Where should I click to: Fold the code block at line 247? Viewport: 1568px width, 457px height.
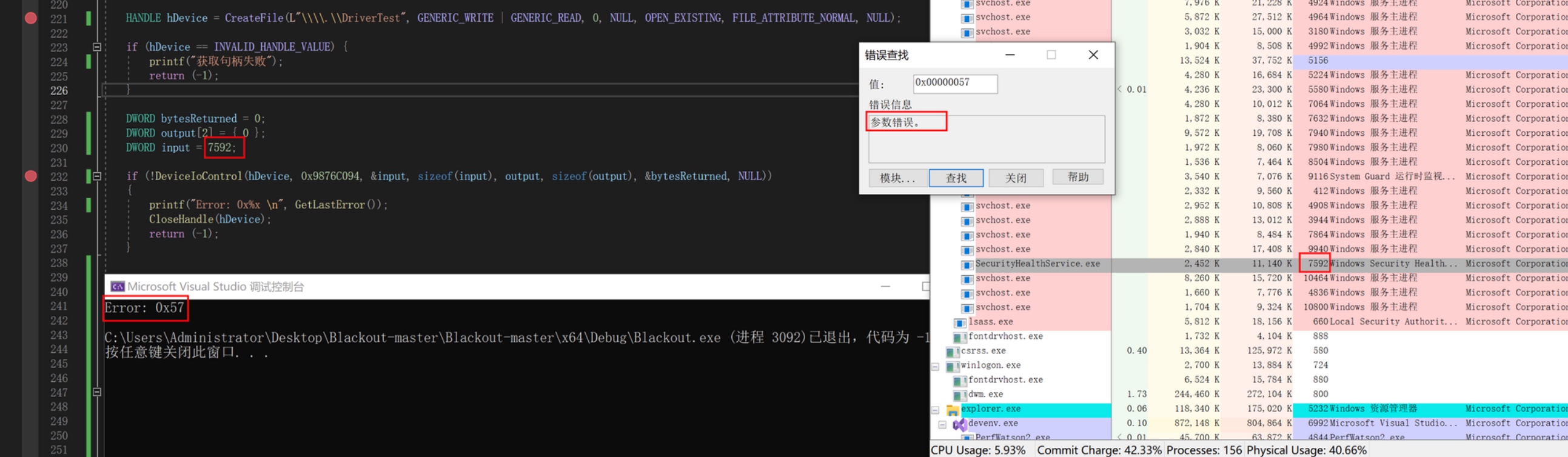(x=97, y=393)
